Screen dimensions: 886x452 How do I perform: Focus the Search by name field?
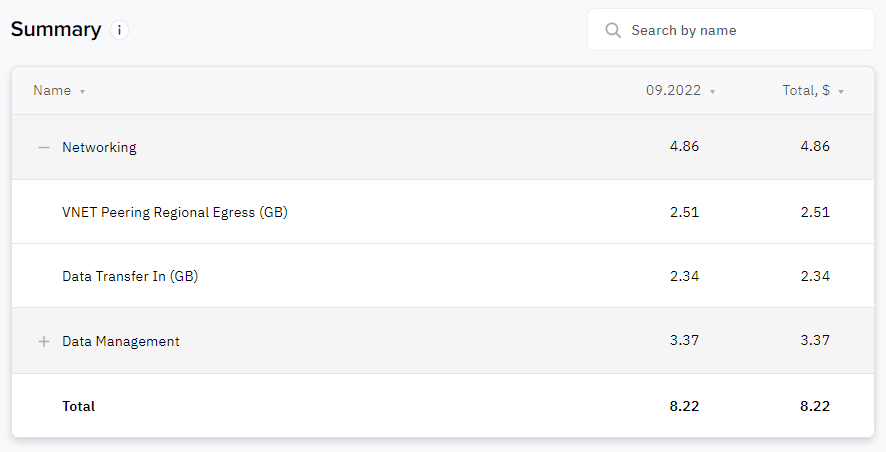click(731, 30)
